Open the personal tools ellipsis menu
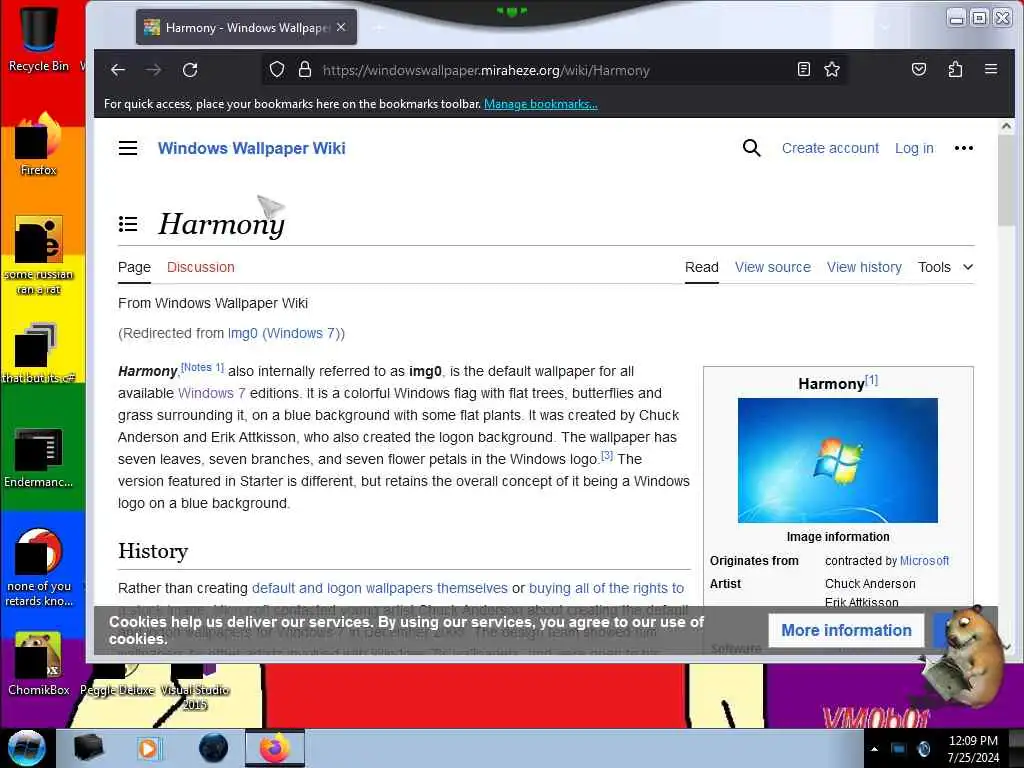This screenshot has width=1024, height=768. click(x=964, y=148)
